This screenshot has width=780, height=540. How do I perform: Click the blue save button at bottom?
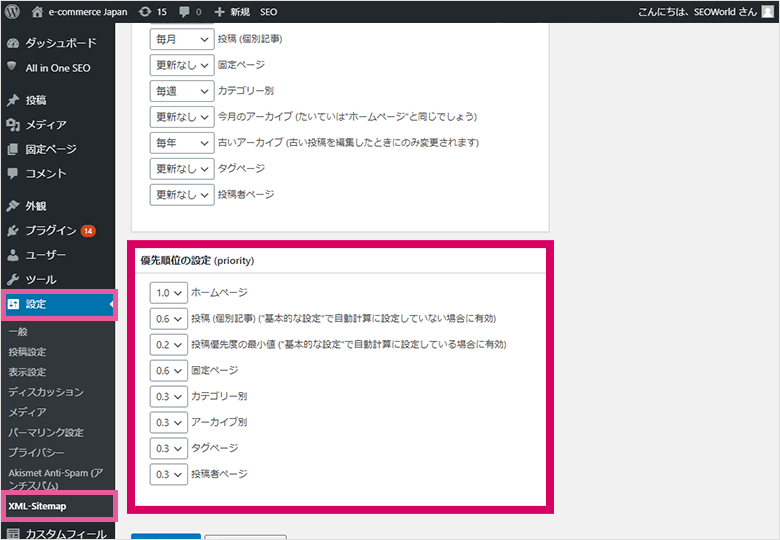[166, 537]
